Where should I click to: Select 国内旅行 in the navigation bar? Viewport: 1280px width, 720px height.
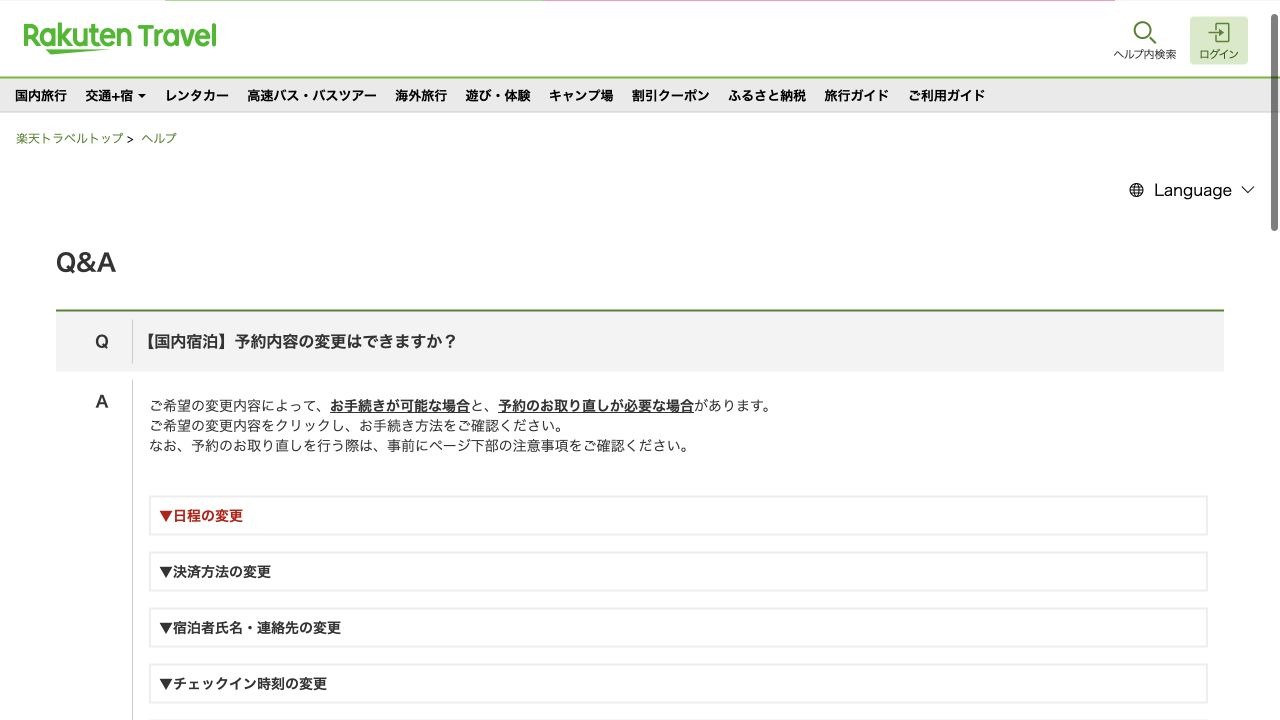(41, 95)
